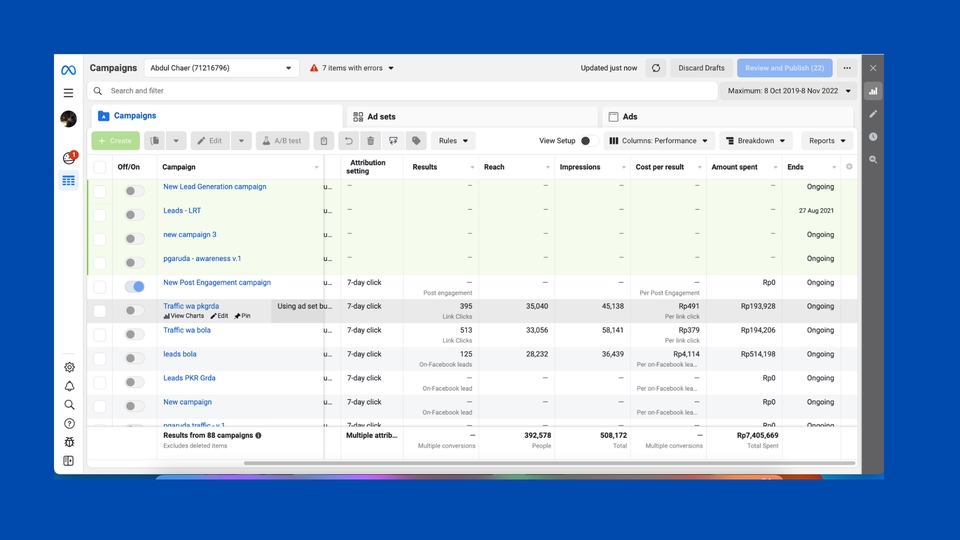
Task: Open the Reports dropdown
Action: pyautogui.click(x=827, y=141)
